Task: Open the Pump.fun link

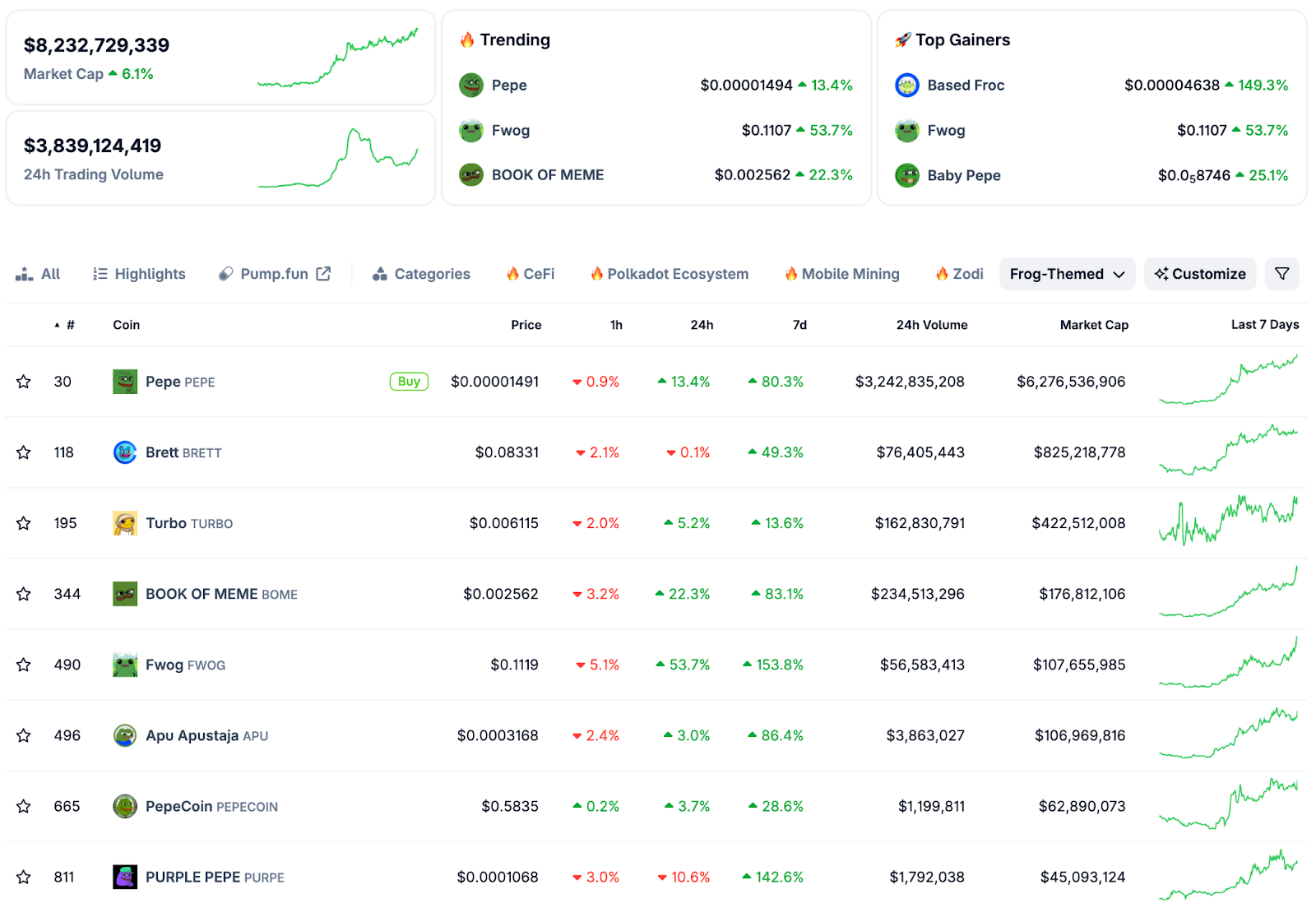Action: pyautogui.click(x=275, y=274)
